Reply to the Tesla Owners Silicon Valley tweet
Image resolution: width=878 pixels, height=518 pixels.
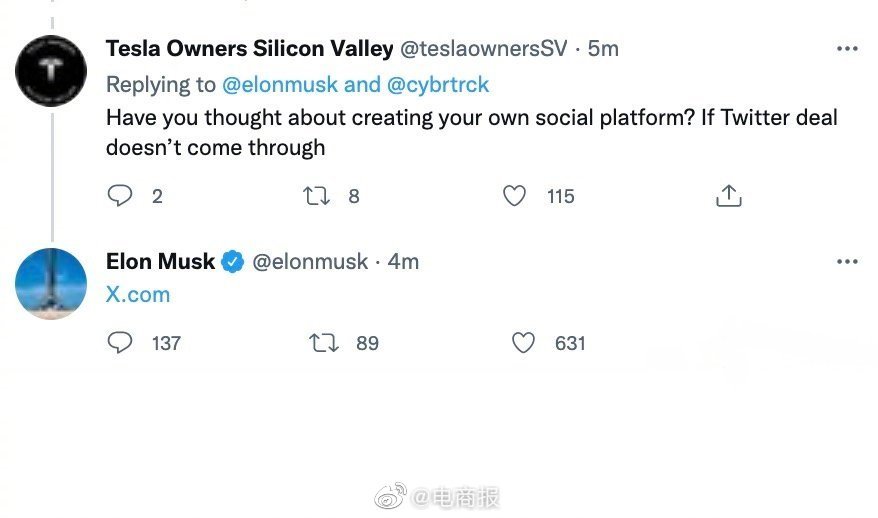[120, 196]
